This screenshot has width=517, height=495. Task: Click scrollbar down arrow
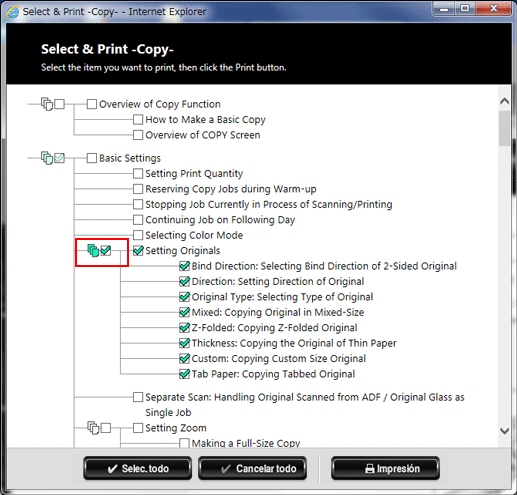click(504, 431)
